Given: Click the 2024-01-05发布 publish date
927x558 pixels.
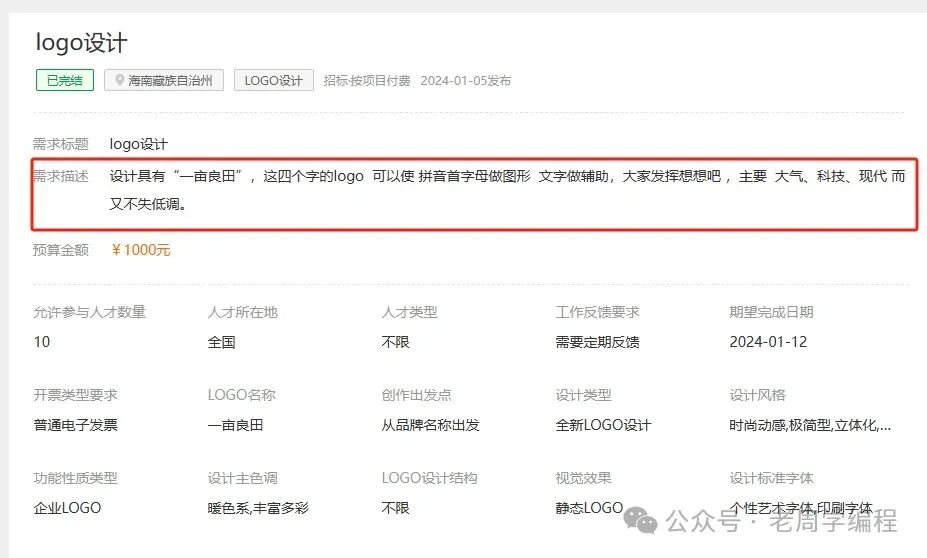Looking at the screenshot, I should click(466, 80).
